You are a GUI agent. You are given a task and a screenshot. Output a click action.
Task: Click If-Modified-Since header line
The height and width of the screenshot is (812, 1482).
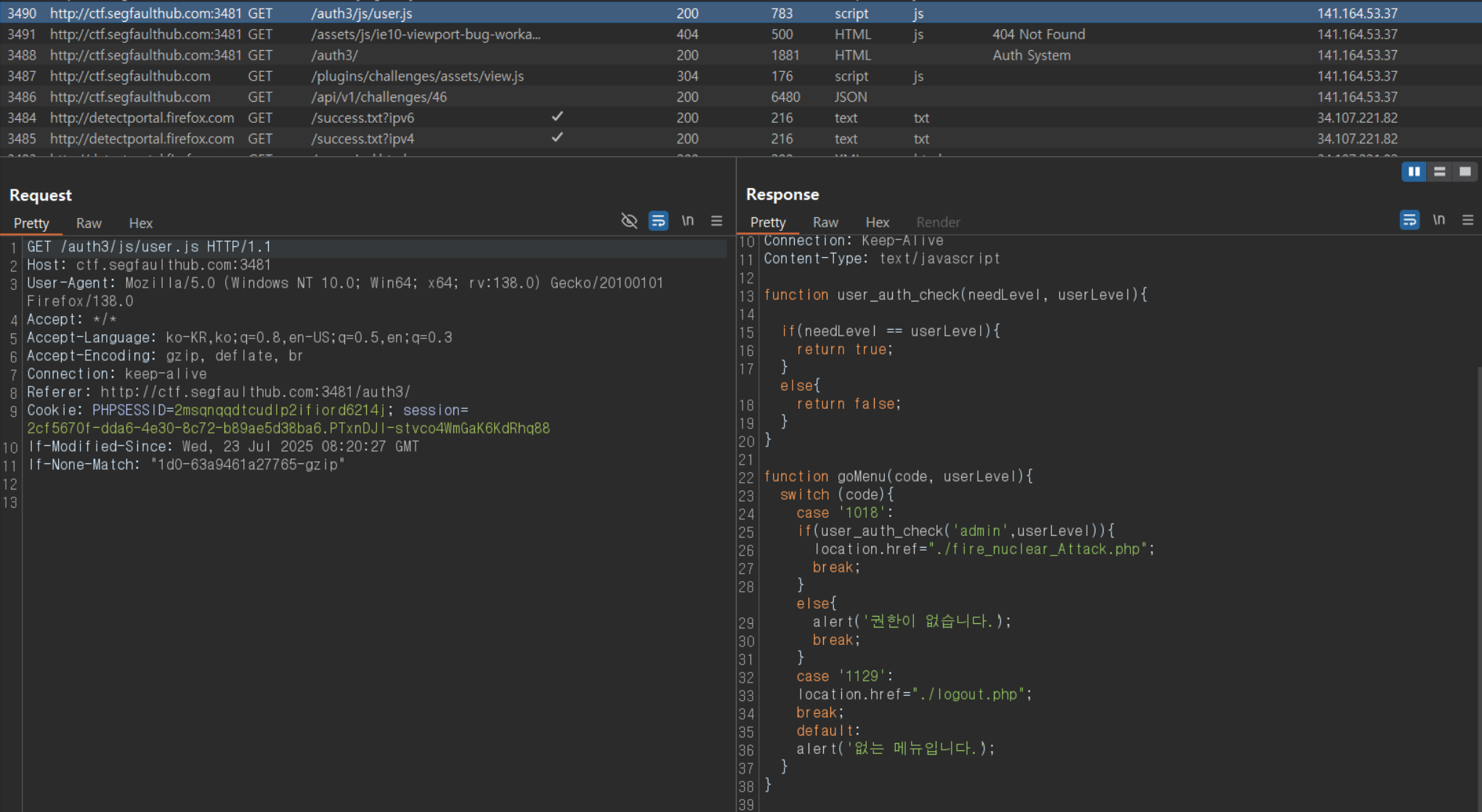coord(224,447)
